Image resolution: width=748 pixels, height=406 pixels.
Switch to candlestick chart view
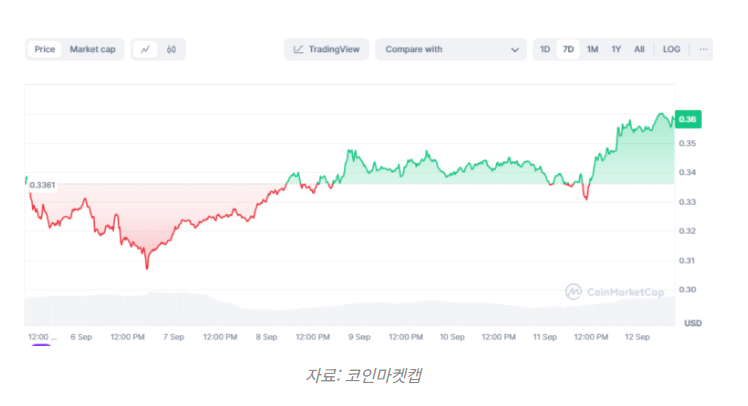[x=171, y=49]
